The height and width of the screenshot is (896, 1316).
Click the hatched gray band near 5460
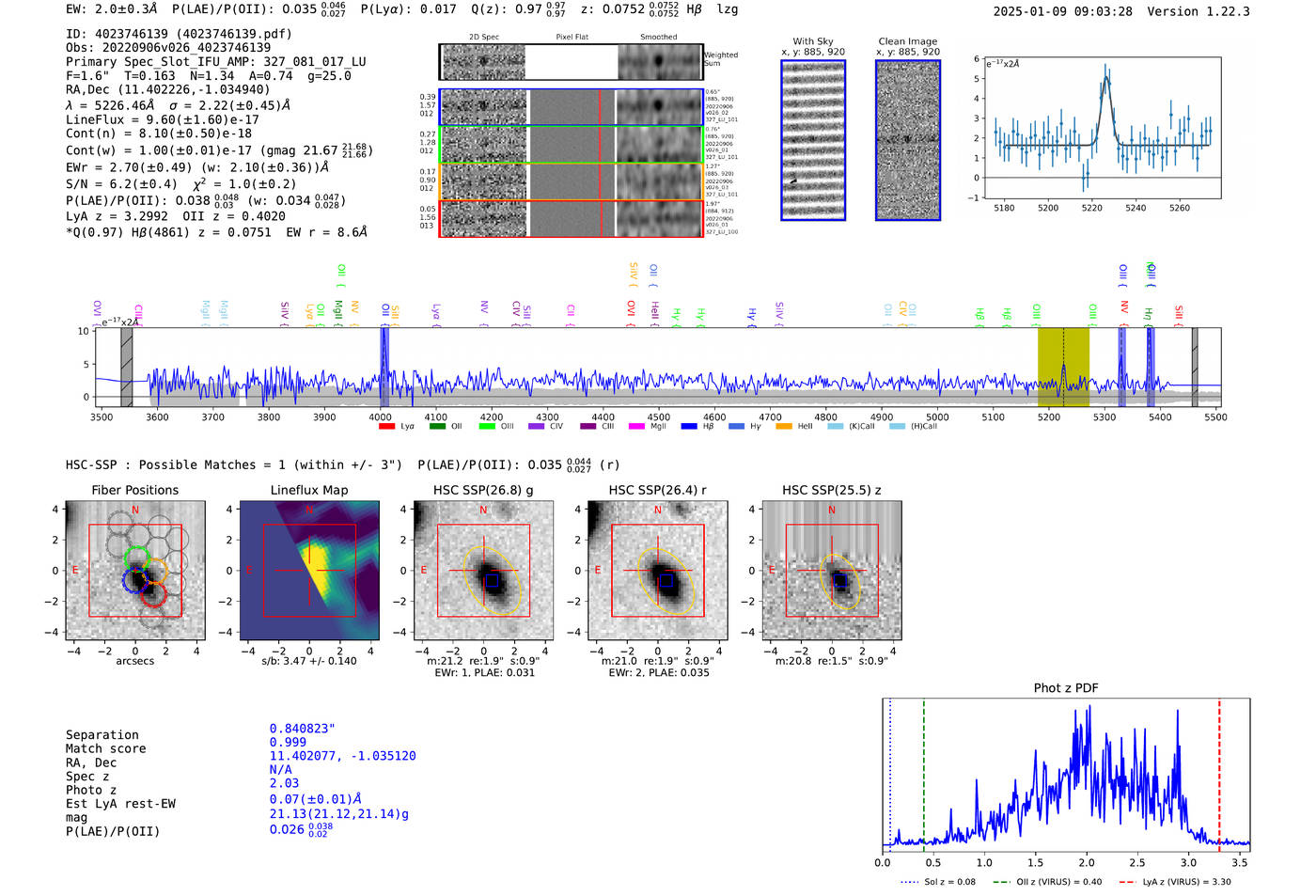coord(1195,367)
